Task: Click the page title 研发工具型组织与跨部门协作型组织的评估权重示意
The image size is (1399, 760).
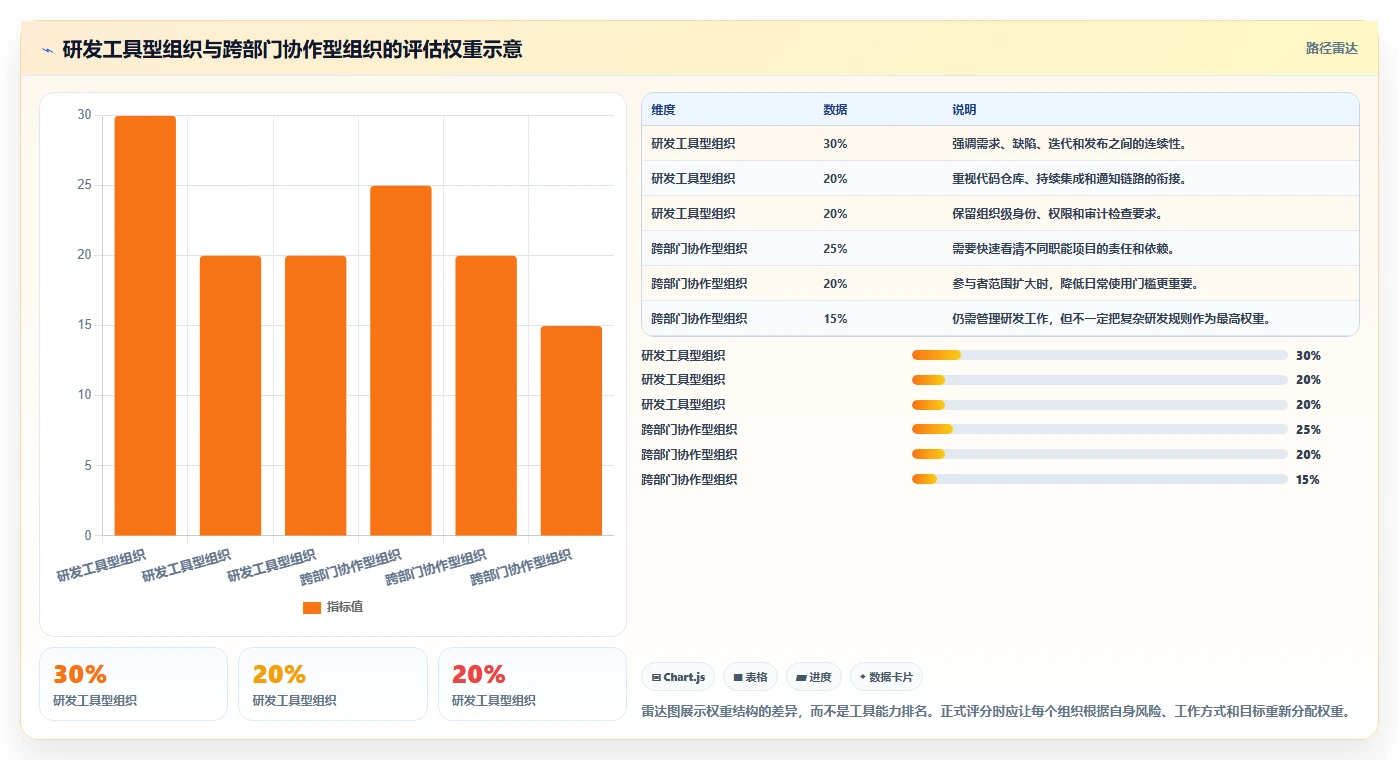Action: 292,49
